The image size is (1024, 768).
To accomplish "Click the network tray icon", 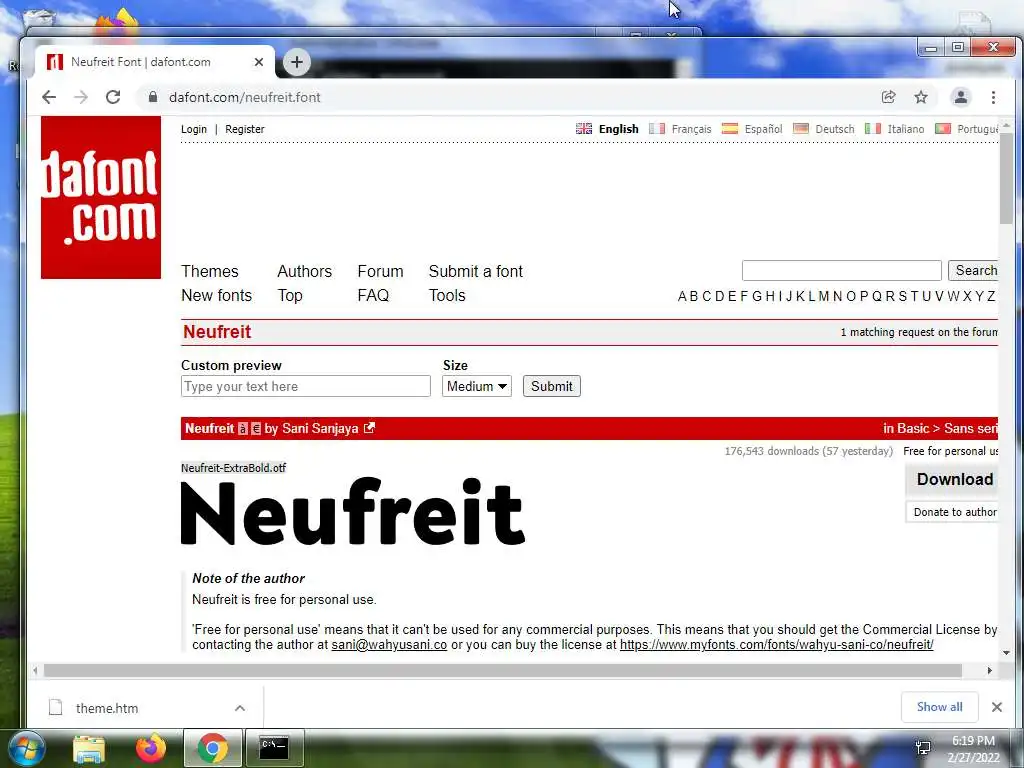I will 923,748.
